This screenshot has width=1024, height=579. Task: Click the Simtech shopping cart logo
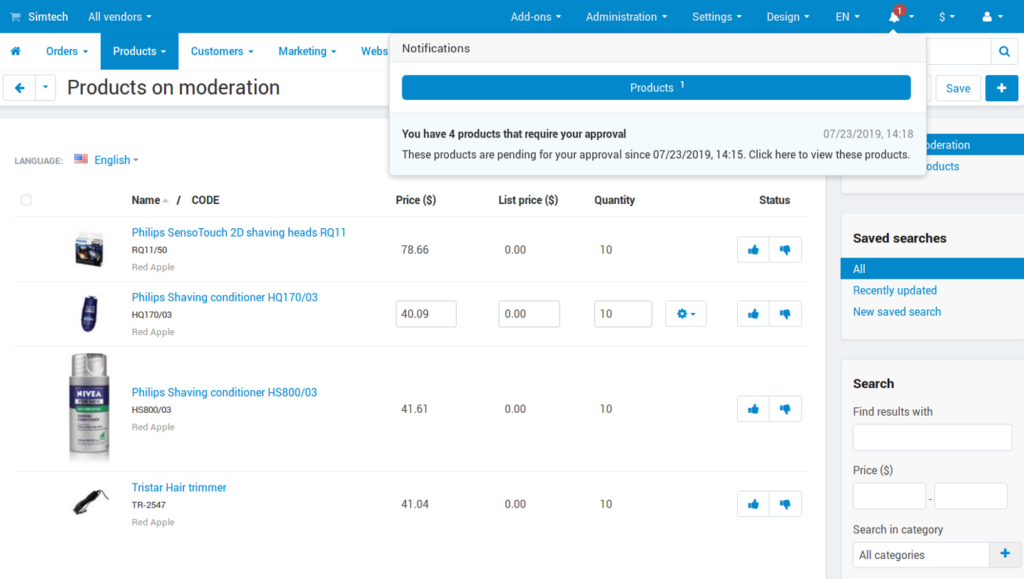(15, 17)
